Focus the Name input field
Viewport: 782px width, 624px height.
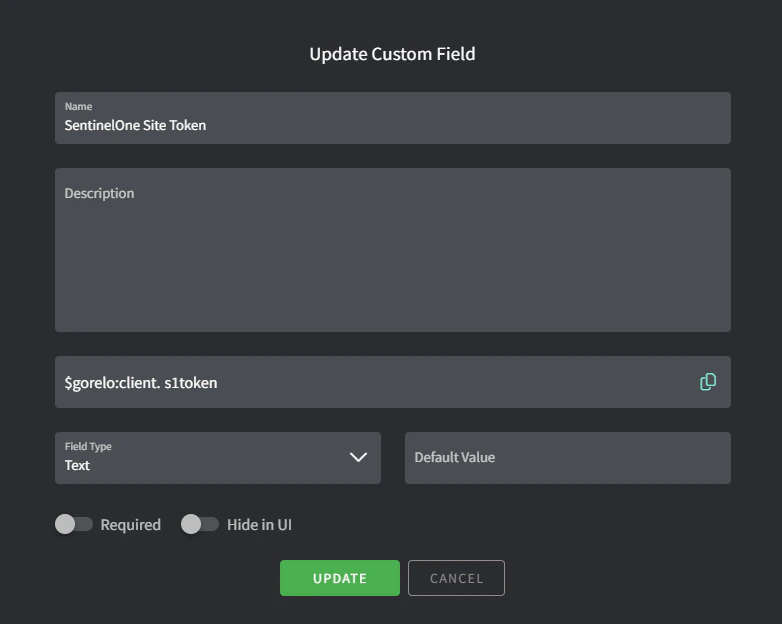[x=393, y=118]
